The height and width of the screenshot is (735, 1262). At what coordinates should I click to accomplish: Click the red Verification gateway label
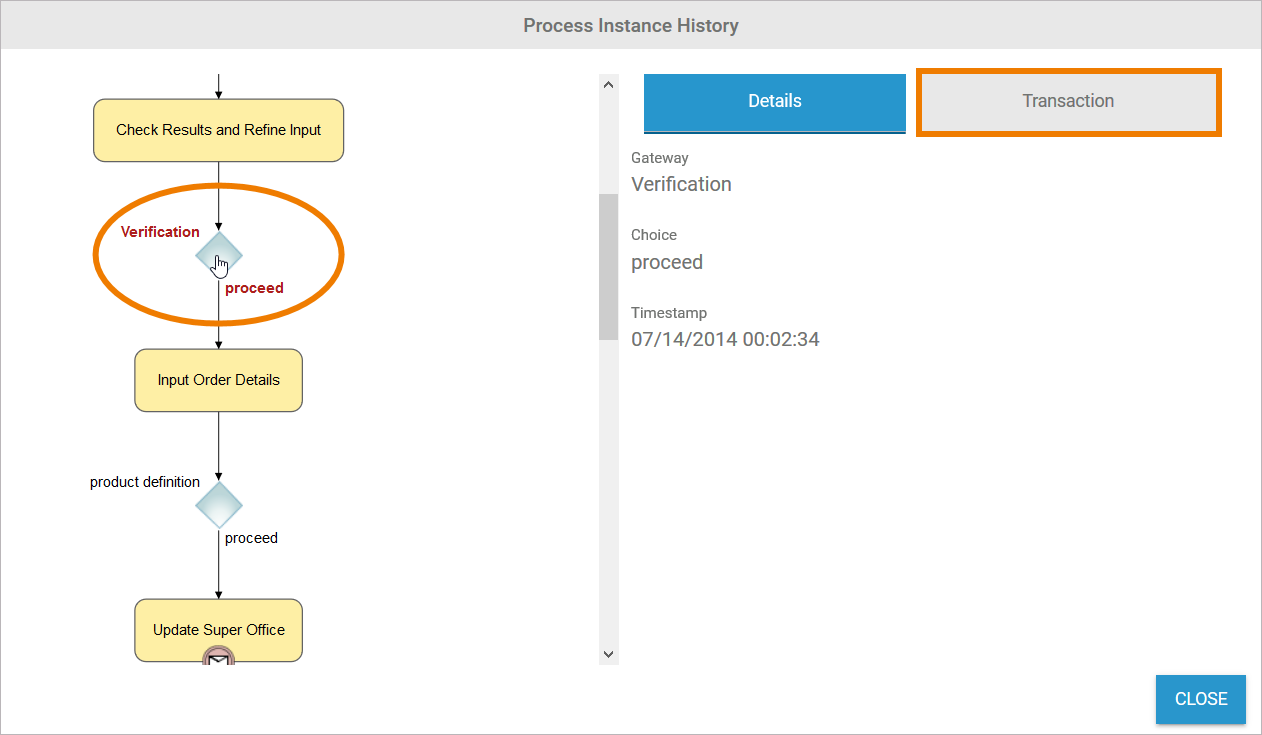(x=160, y=232)
